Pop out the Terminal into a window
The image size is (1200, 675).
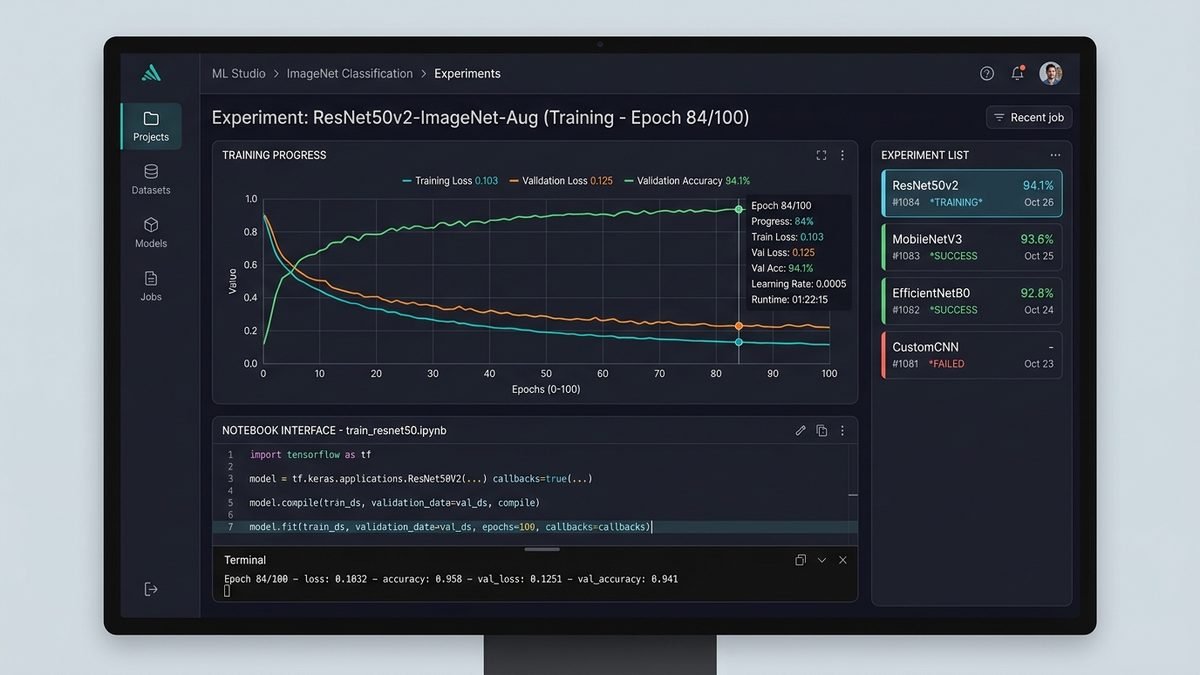pyautogui.click(x=800, y=560)
